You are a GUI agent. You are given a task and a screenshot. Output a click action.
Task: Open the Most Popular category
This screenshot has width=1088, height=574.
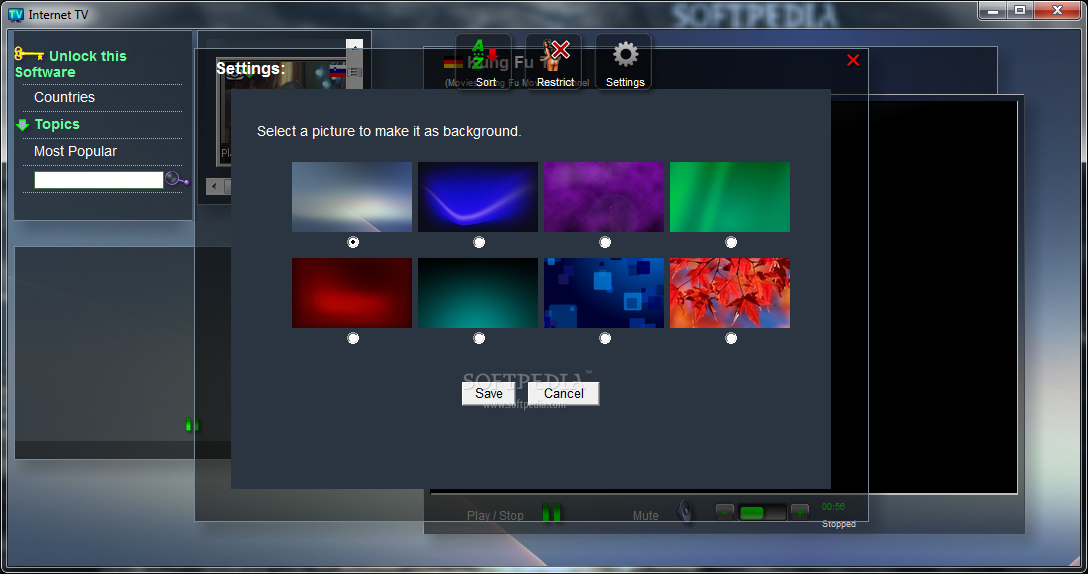(75, 151)
